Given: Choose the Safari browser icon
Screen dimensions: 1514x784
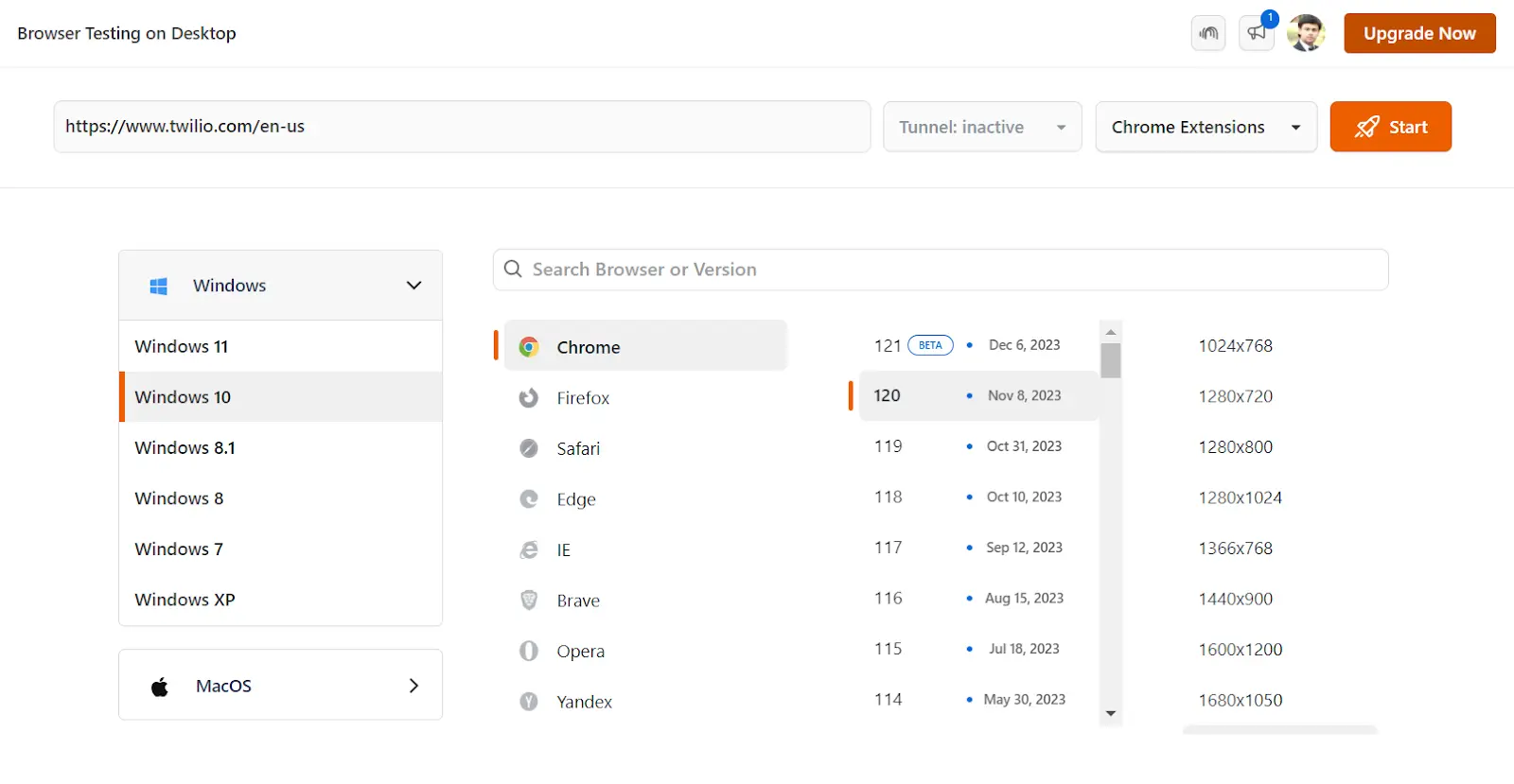Looking at the screenshot, I should coord(529,448).
